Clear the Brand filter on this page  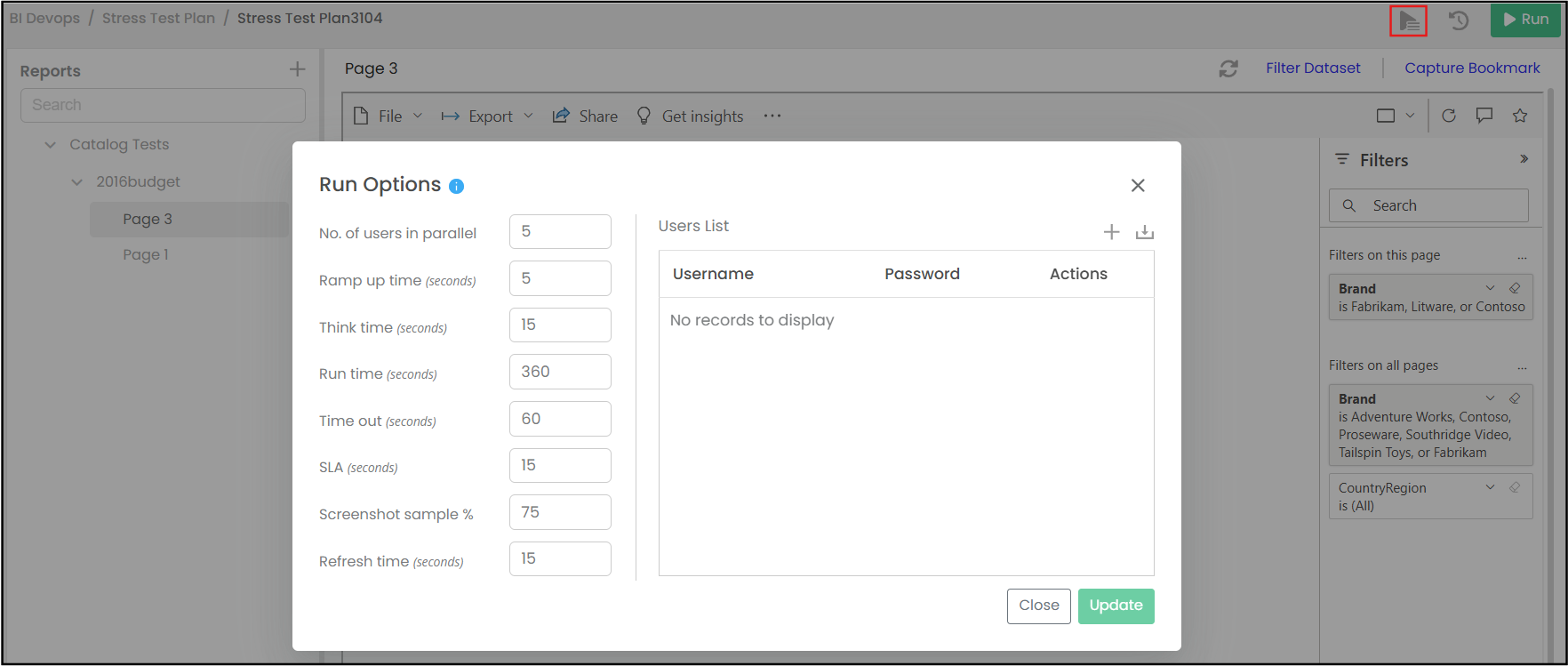coord(1515,288)
